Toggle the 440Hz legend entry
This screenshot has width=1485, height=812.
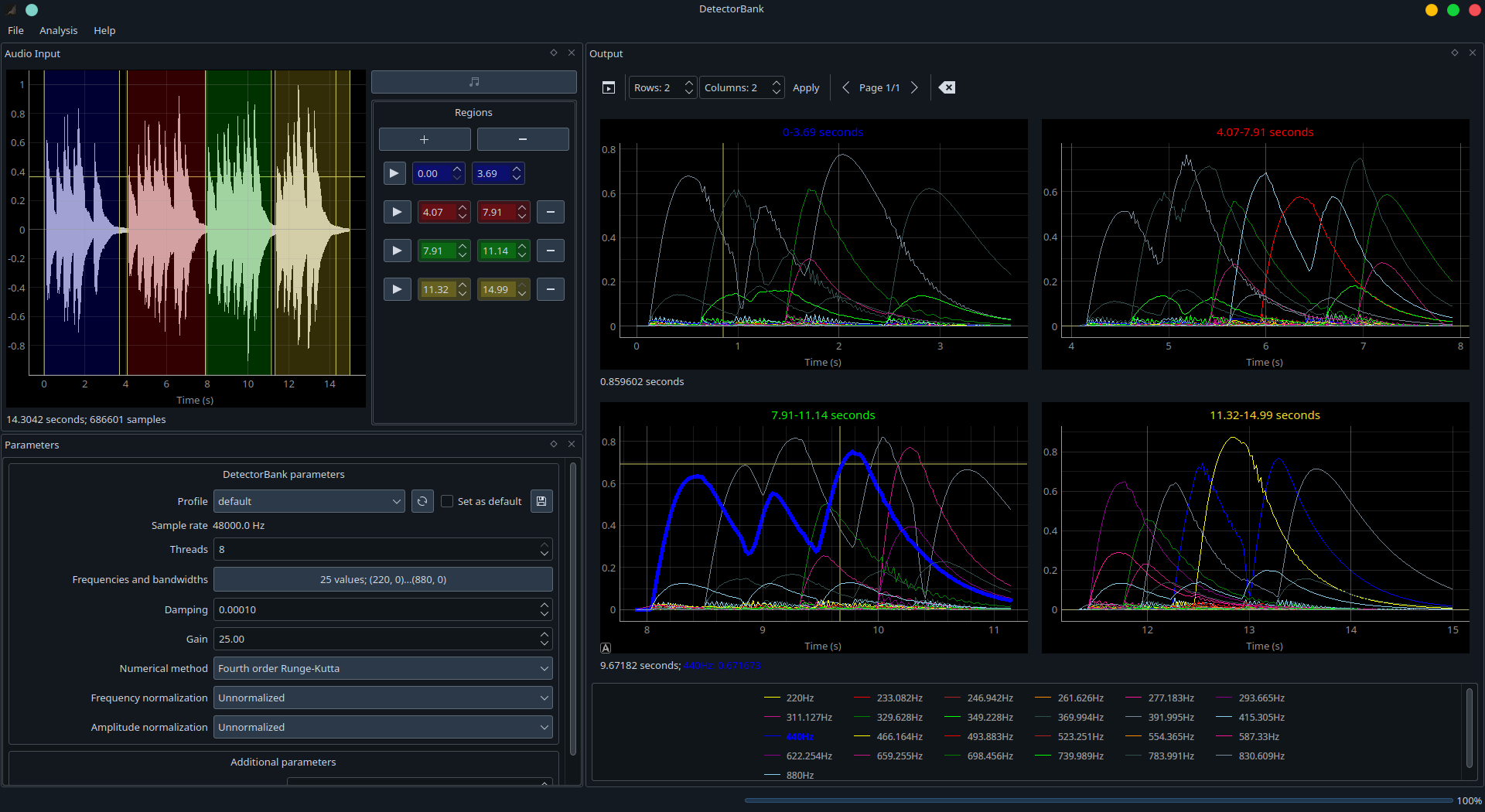789,737
